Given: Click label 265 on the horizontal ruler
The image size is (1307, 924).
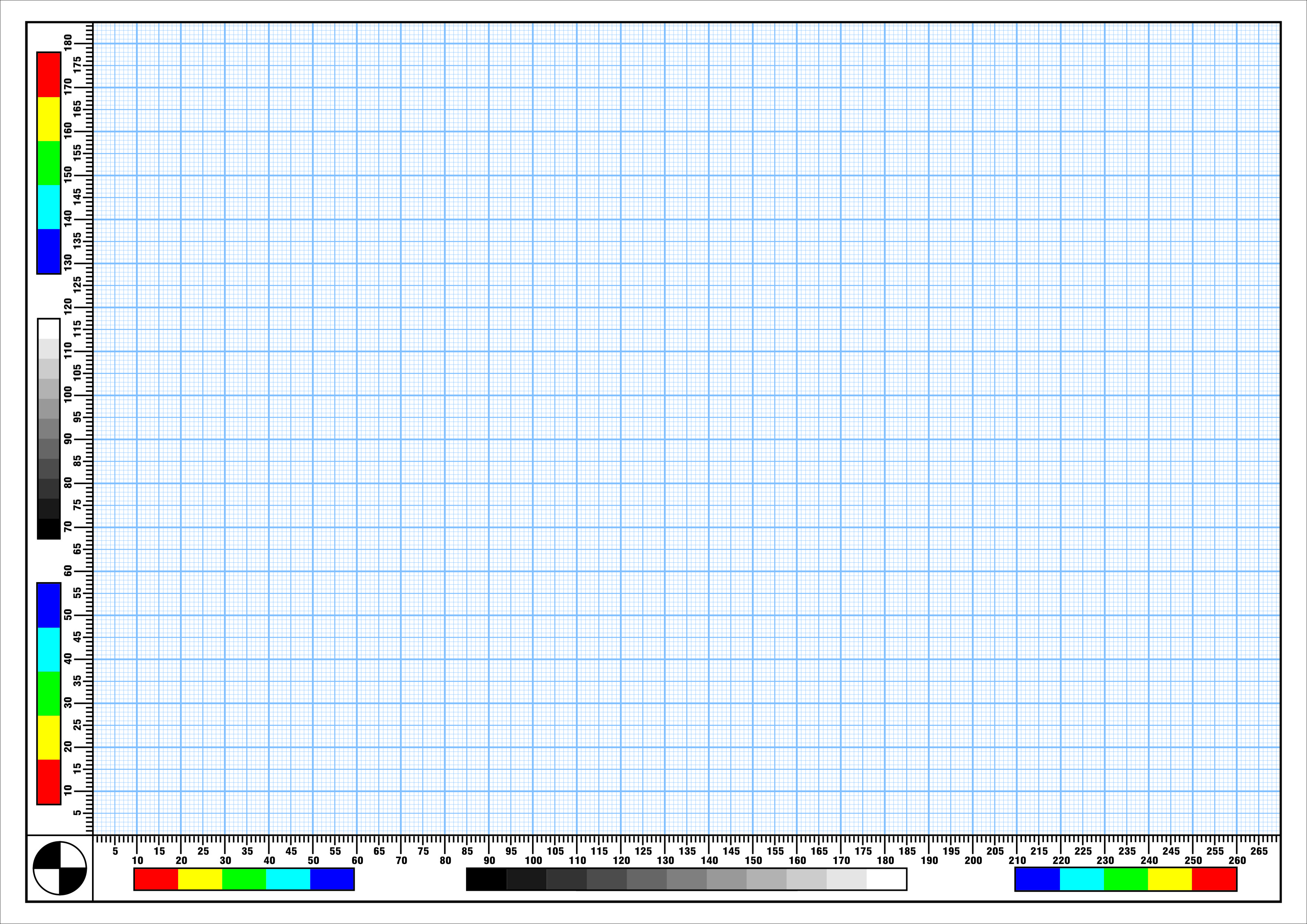Looking at the screenshot, I should click(1259, 851).
